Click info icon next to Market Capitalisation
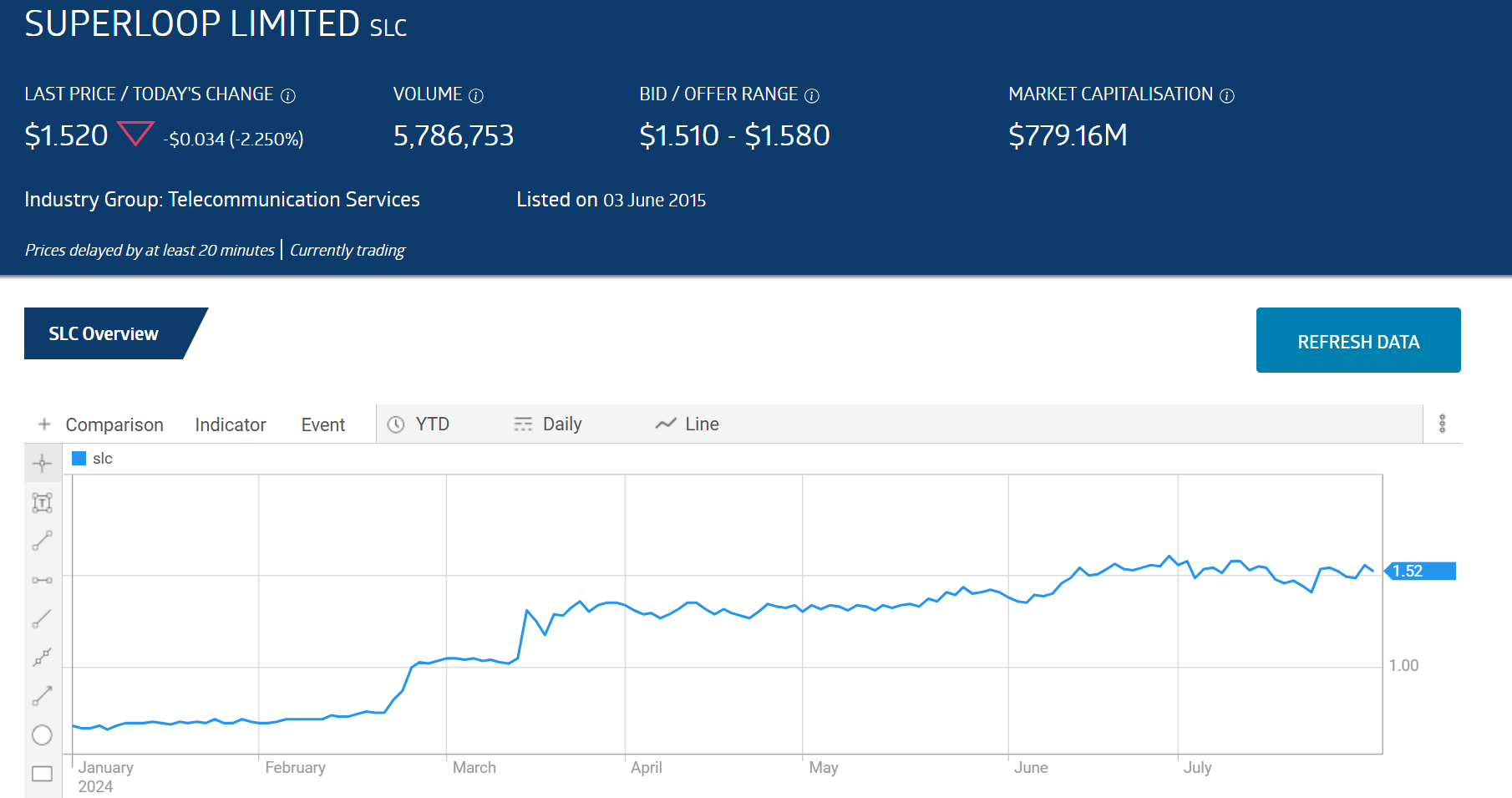The image size is (1512, 798). (x=1227, y=96)
